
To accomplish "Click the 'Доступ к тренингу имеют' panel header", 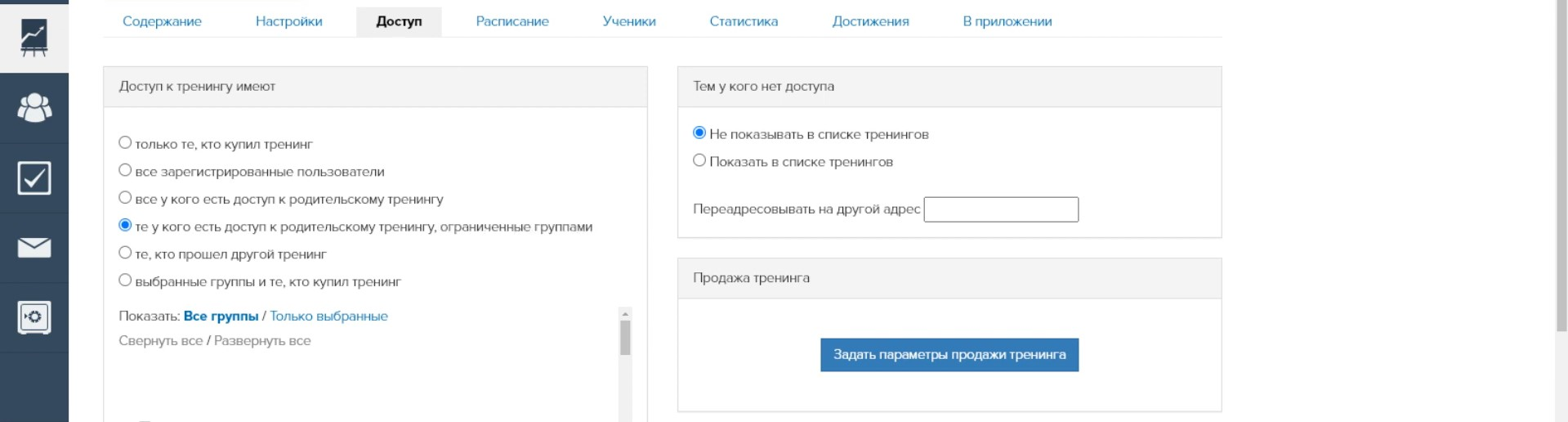I will click(x=375, y=87).
